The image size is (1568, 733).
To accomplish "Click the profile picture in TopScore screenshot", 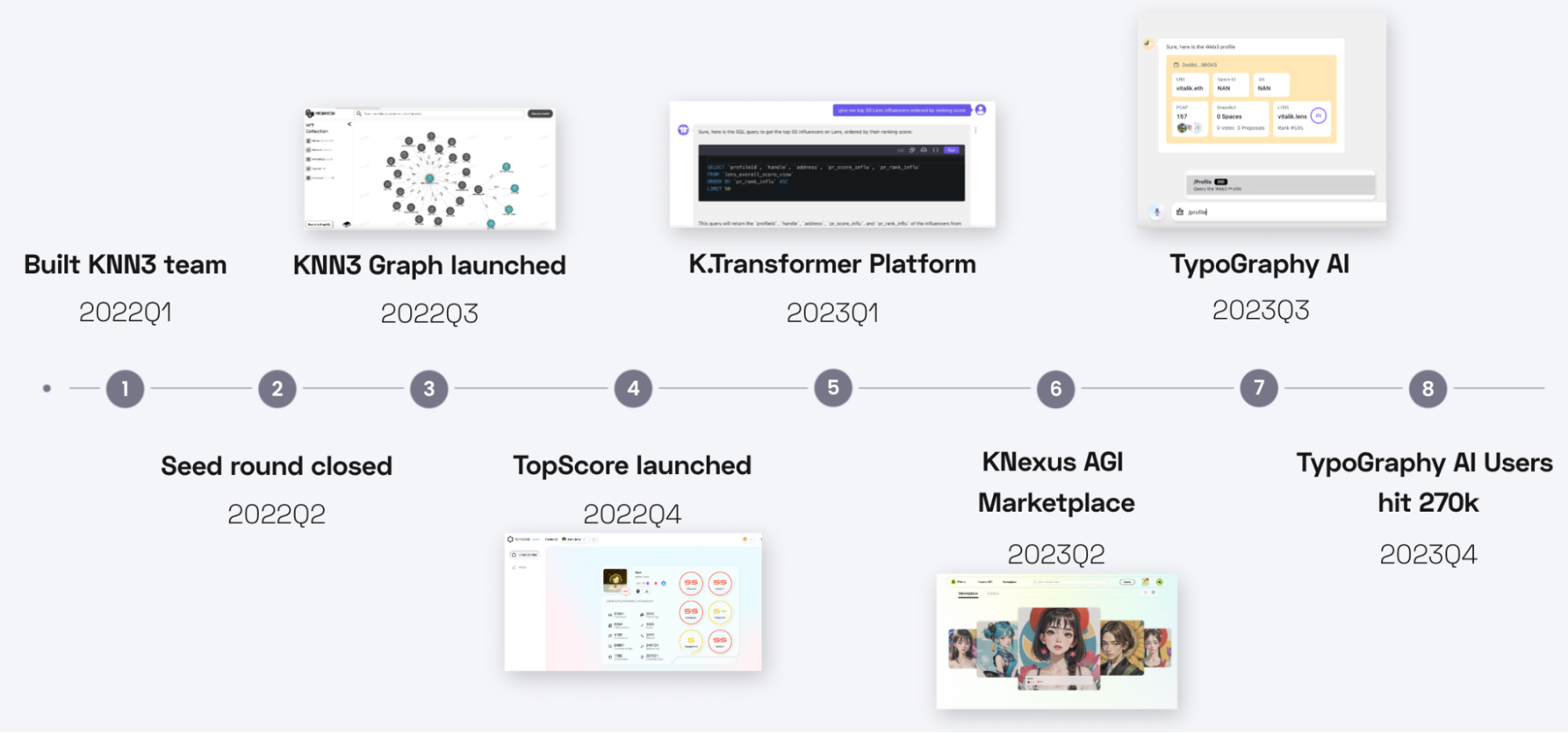I will [x=615, y=580].
